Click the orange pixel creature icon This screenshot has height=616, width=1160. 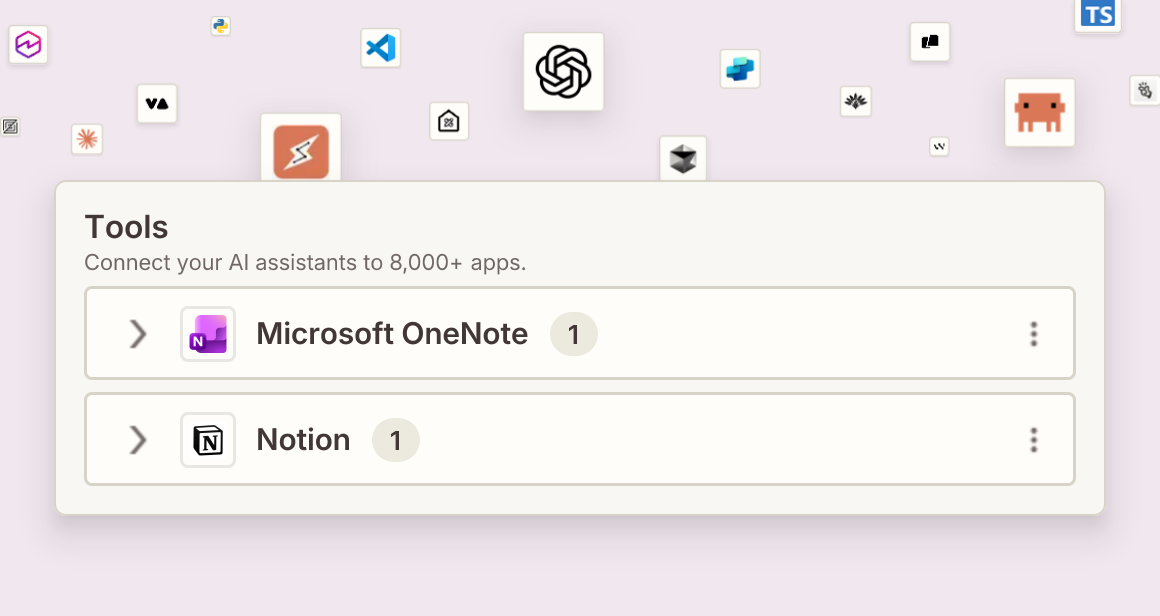1039,112
